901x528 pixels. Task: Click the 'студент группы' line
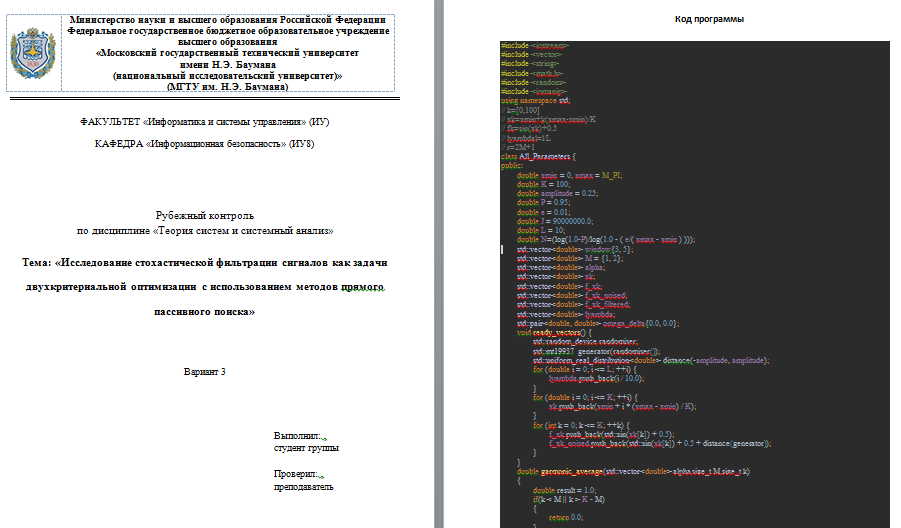coord(306,448)
